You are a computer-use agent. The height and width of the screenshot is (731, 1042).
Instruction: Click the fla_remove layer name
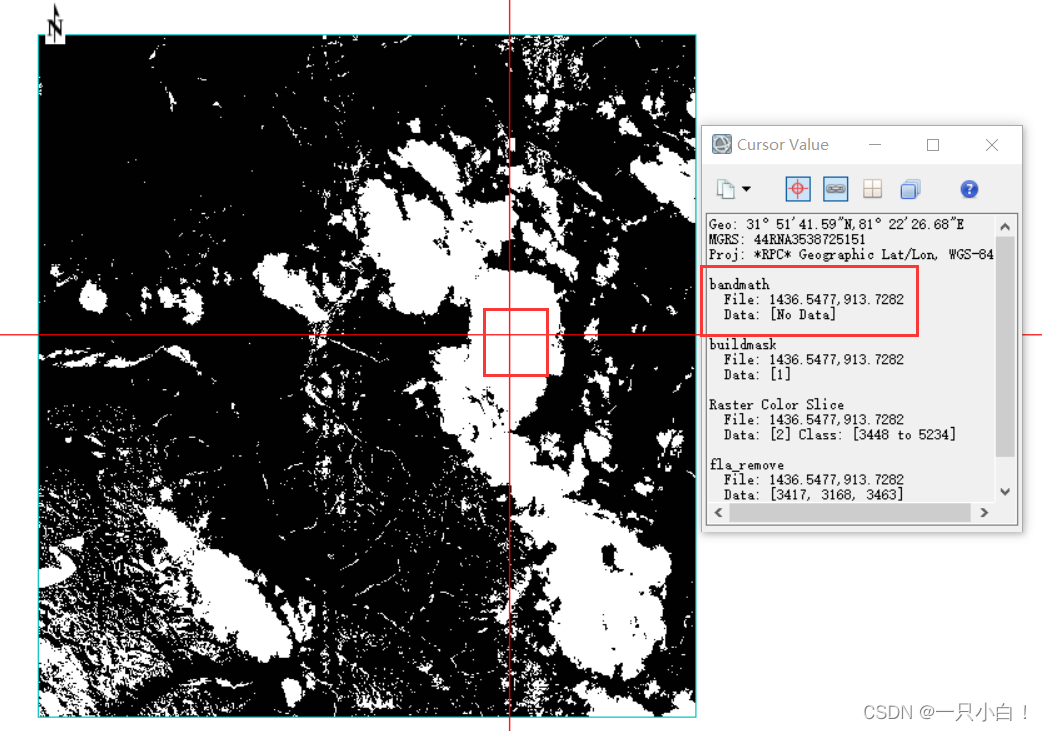coord(746,465)
